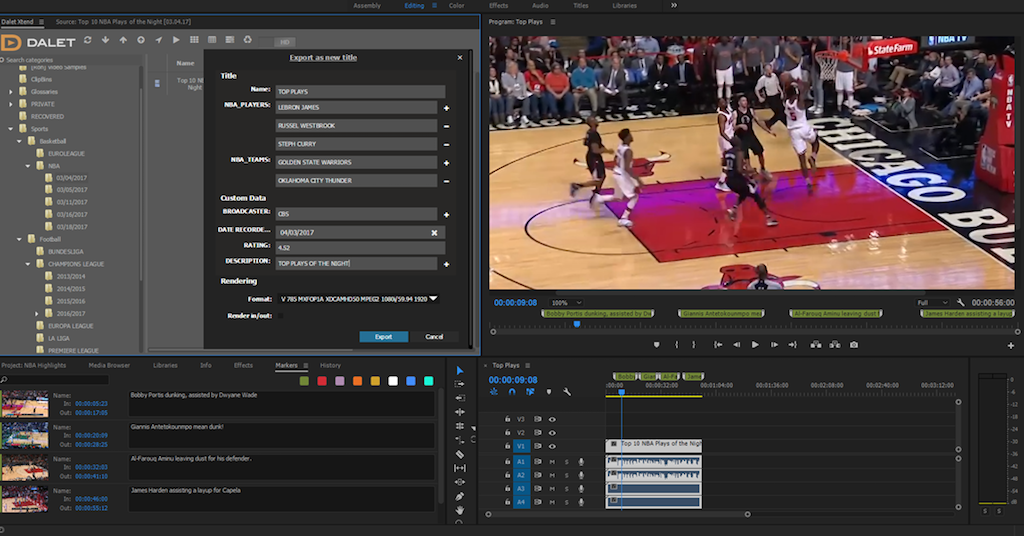The image size is (1024, 536).
Task: Select the white marker color swatch
Action: (x=392, y=381)
